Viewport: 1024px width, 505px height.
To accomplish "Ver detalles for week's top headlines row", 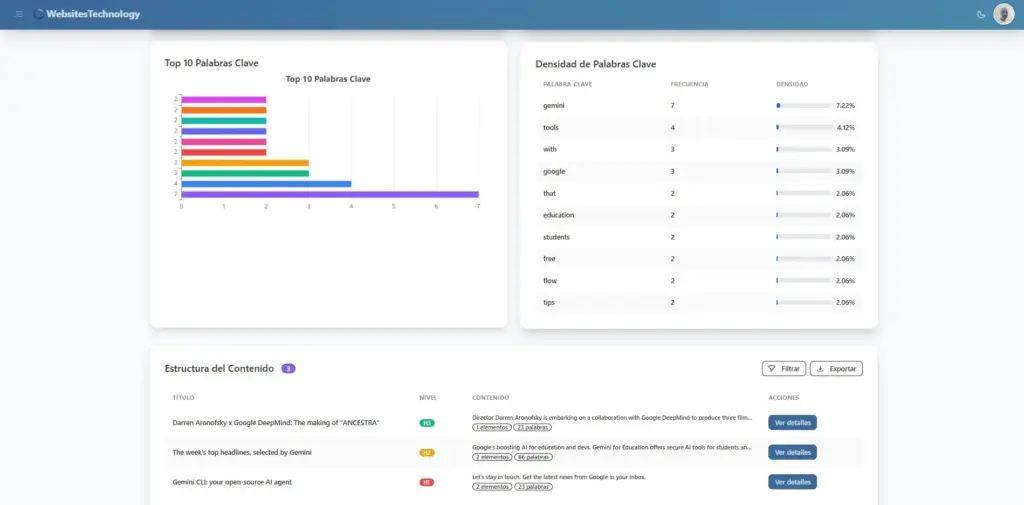I will 792,452.
